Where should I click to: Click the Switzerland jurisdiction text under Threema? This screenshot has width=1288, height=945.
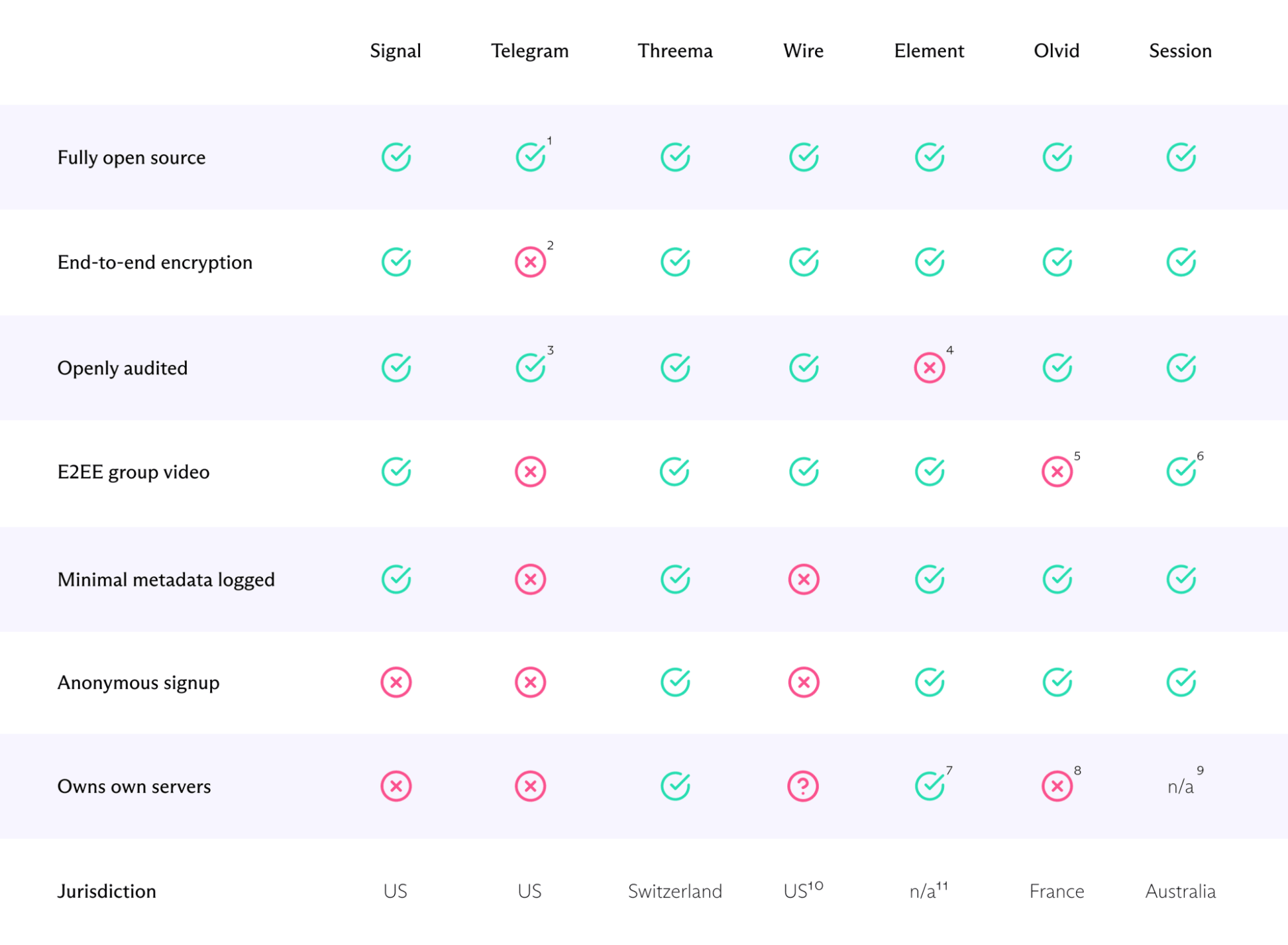pyautogui.click(x=675, y=891)
